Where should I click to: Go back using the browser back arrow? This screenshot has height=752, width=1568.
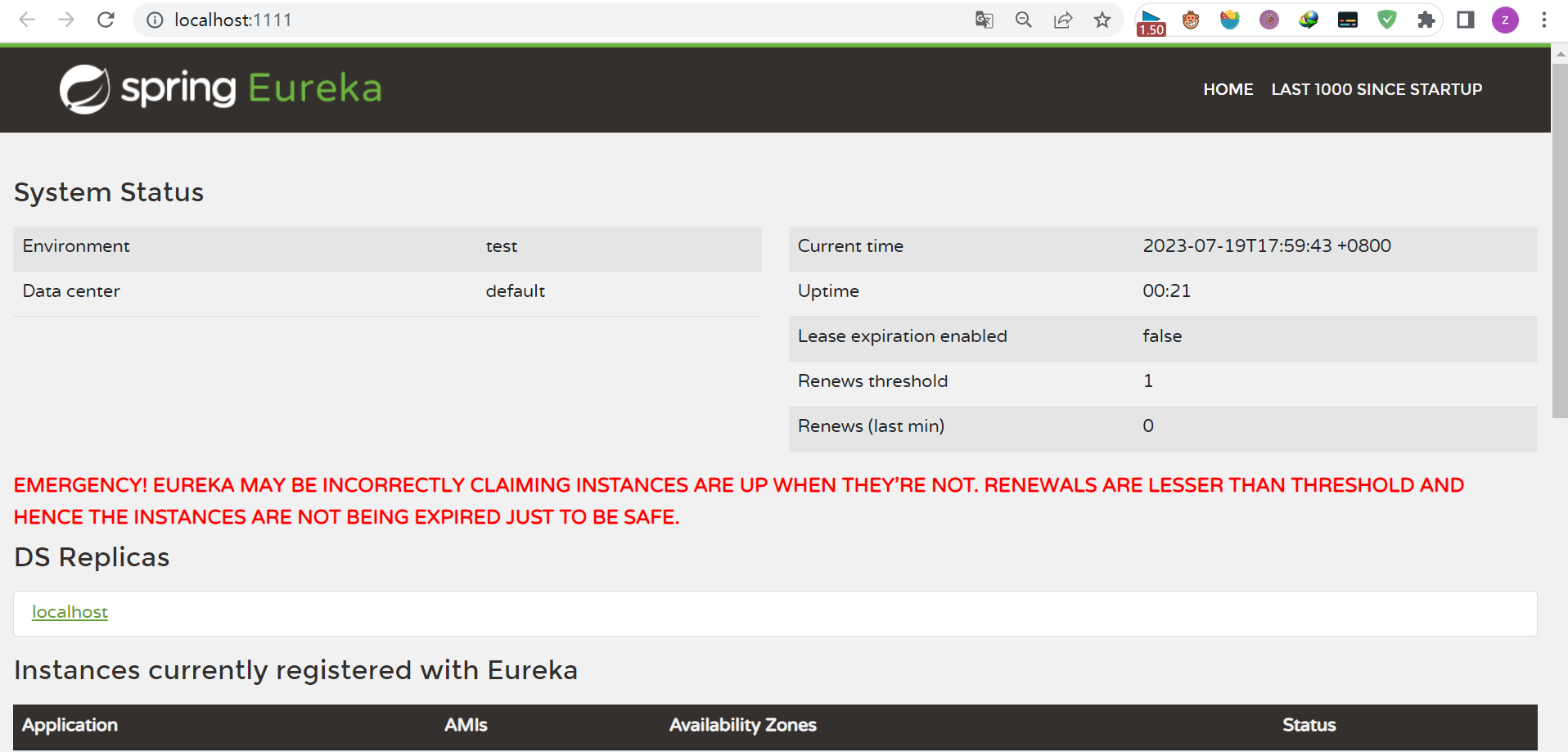coord(27,20)
